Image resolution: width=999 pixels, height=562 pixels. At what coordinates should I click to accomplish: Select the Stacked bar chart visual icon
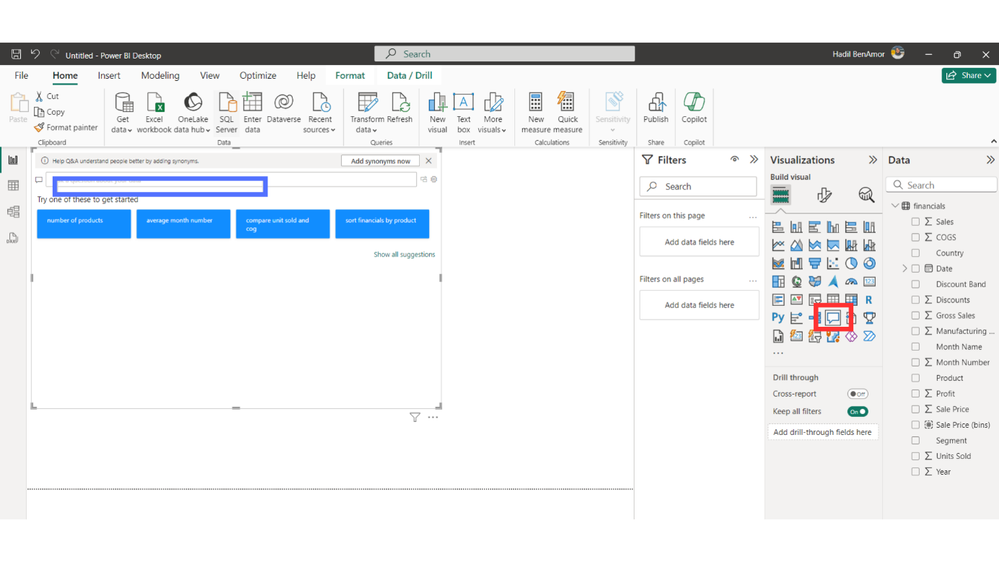point(778,227)
